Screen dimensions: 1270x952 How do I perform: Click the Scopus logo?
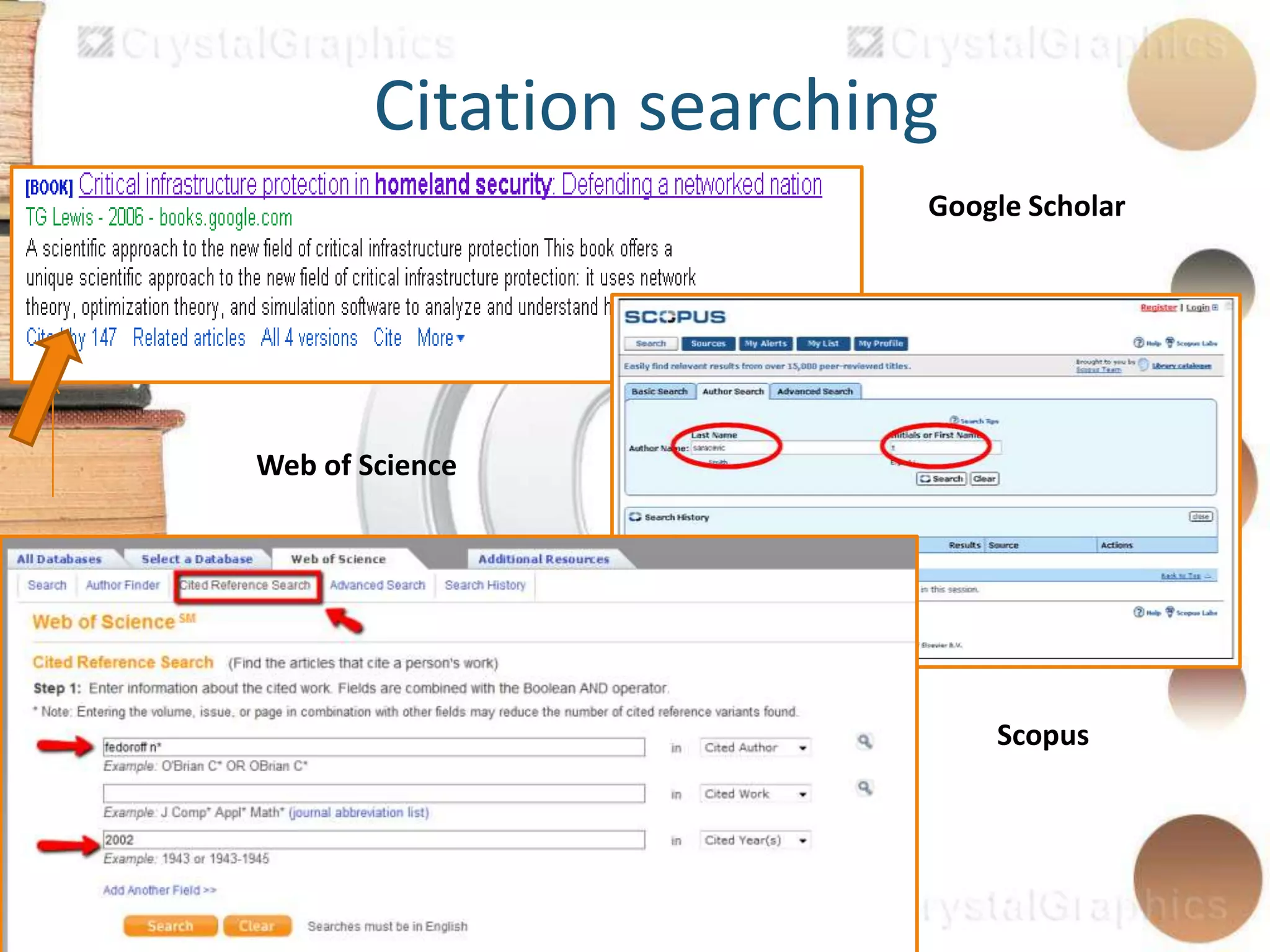pos(675,317)
